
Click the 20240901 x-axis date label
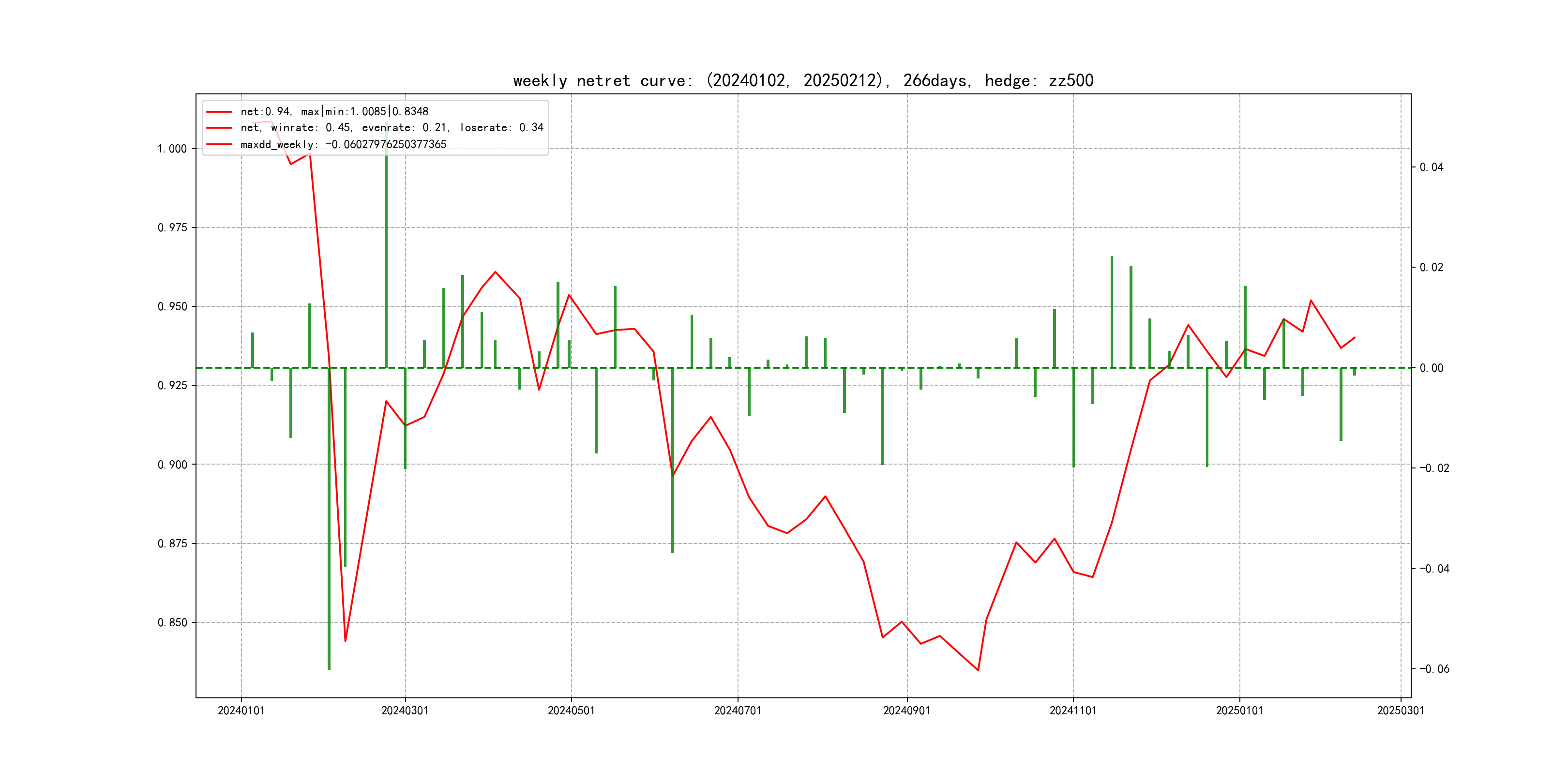(907, 710)
